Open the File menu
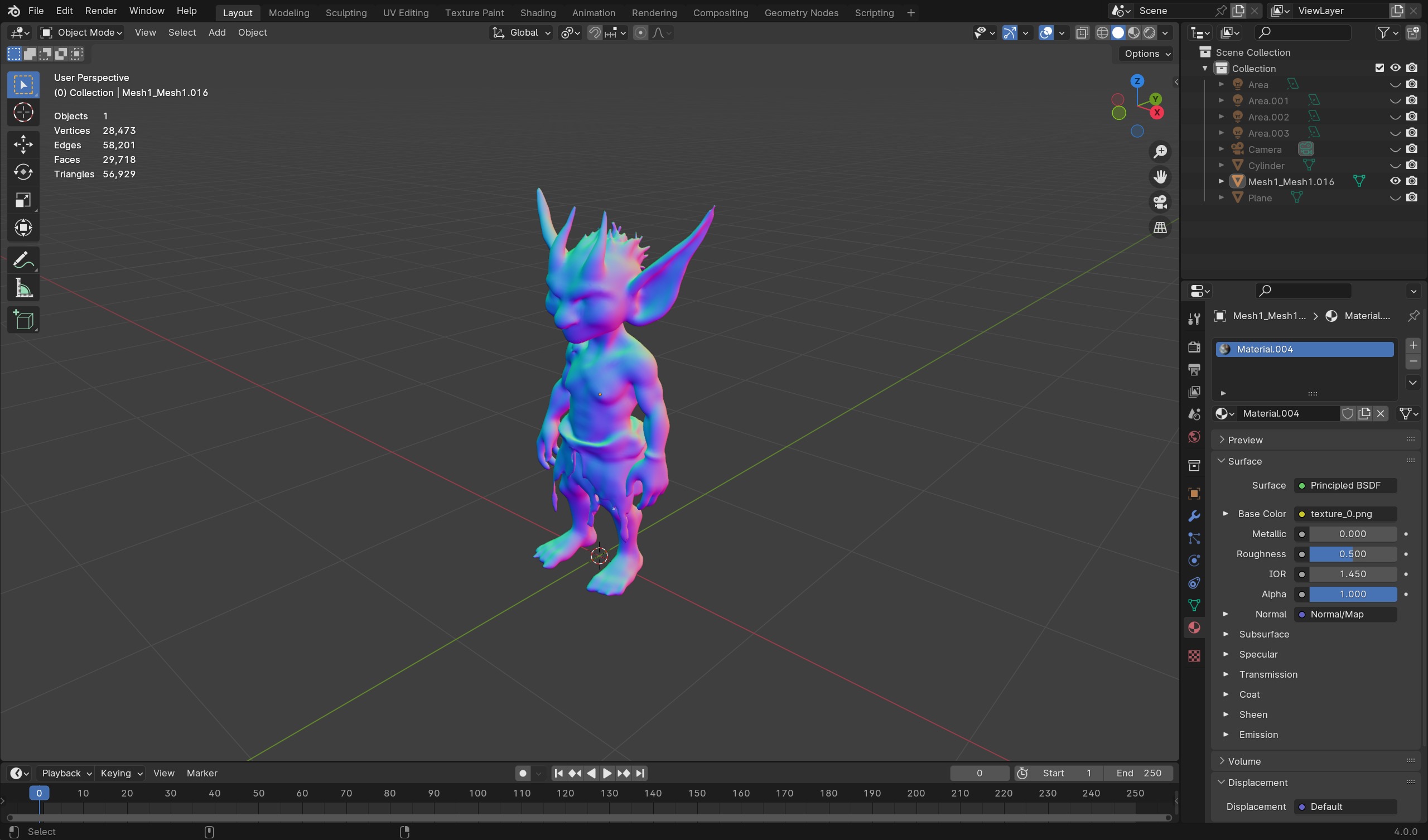 pyautogui.click(x=36, y=11)
